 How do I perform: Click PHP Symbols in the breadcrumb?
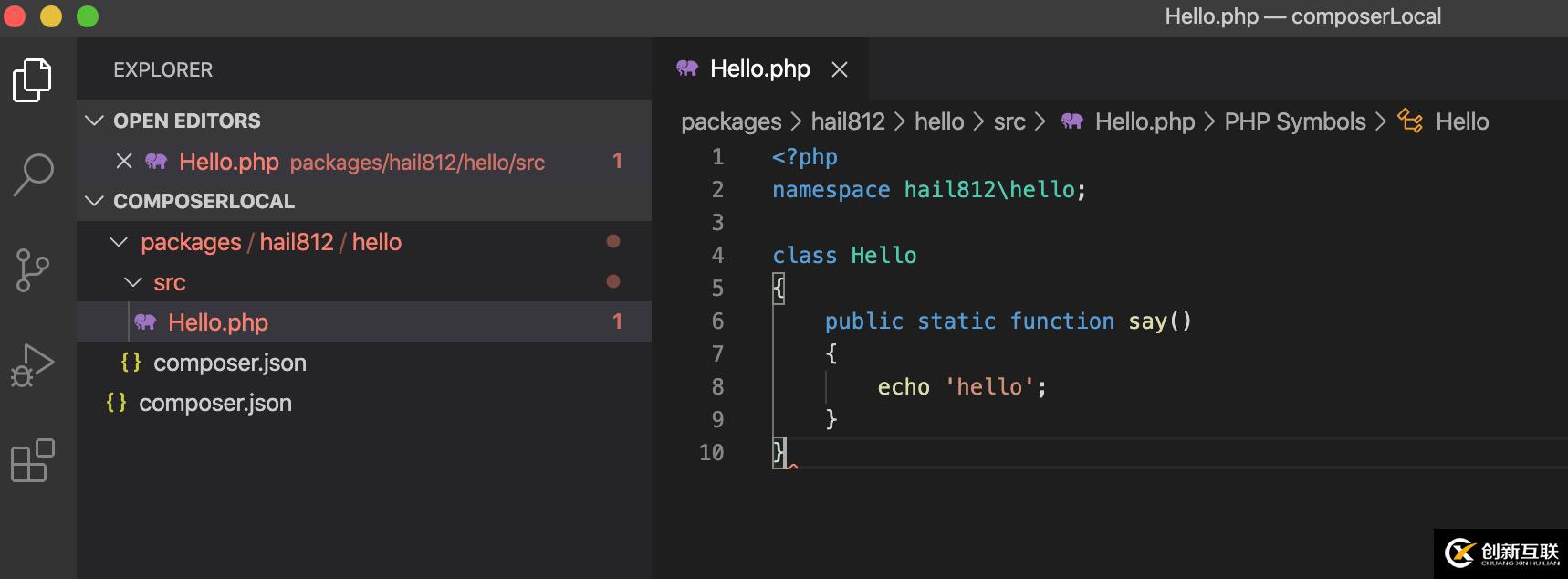[x=1294, y=121]
